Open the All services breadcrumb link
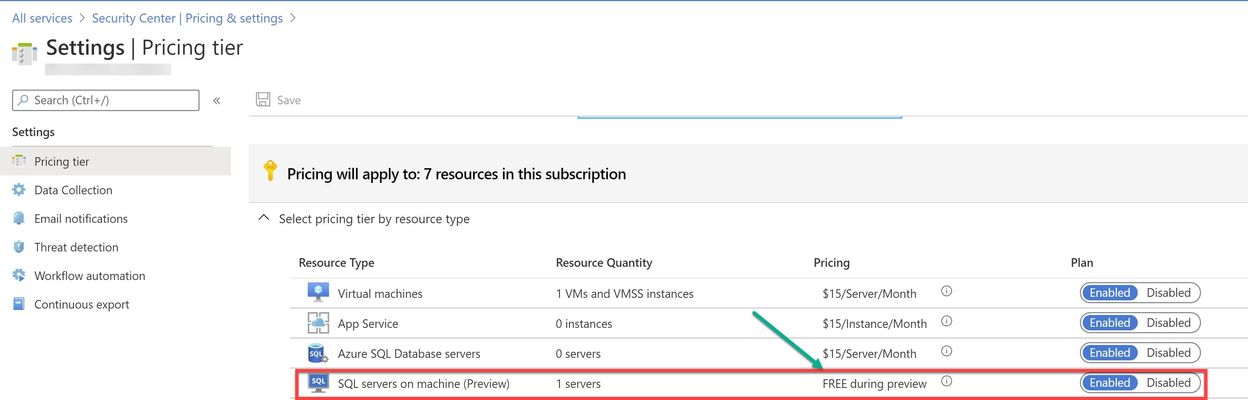This screenshot has width=1248, height=400. click(42, 18)
